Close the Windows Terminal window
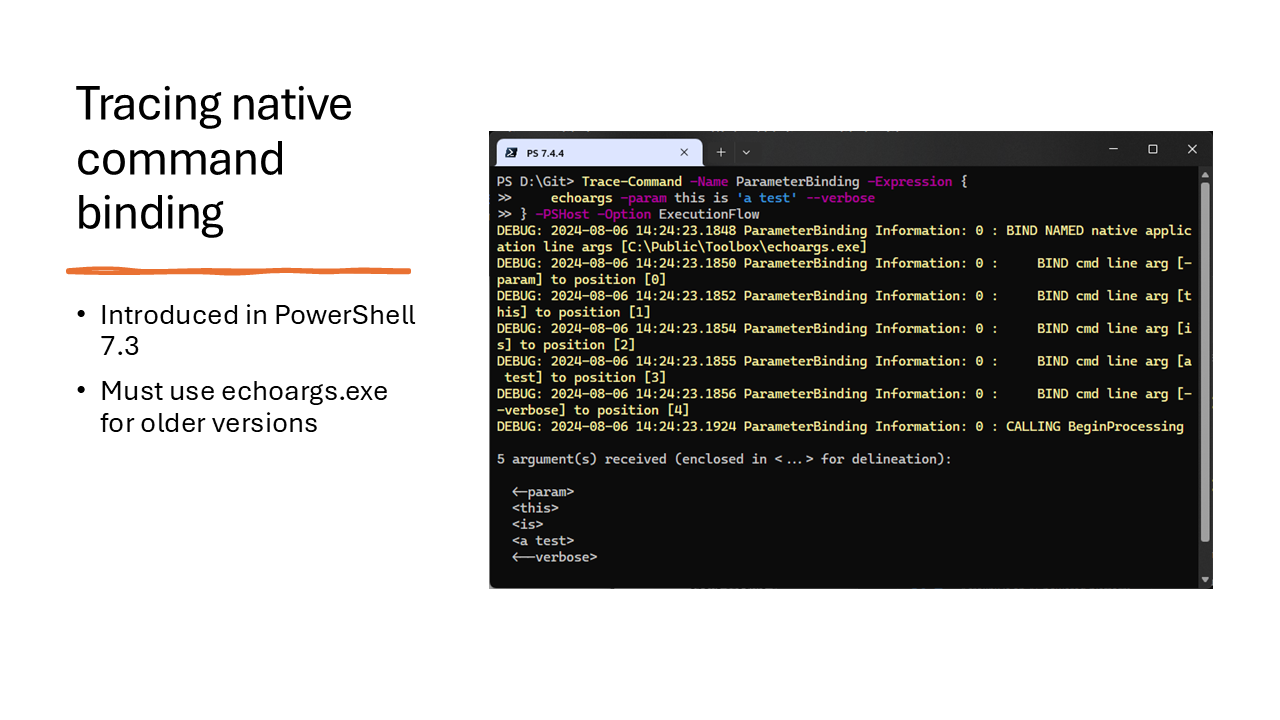Image resolution: width=1280 pixels, height=720 pixels. point(1192,148)
